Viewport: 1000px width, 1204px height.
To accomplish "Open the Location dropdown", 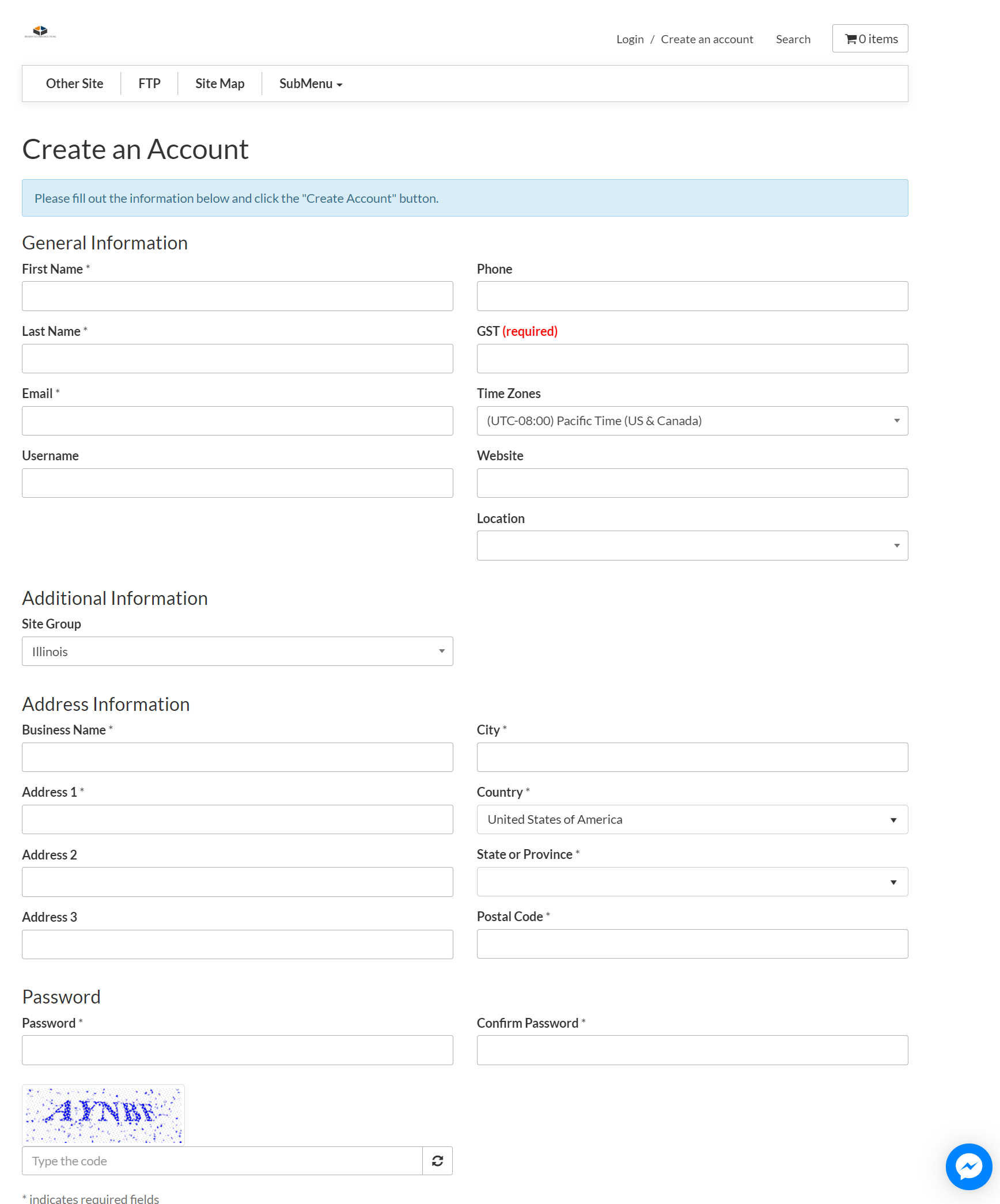I will pos(692,546).
